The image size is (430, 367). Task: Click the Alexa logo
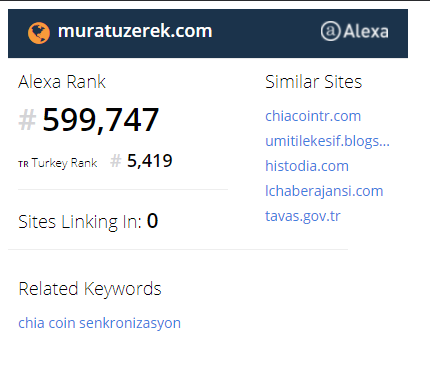pyautogui.click(x=354, y=32)
